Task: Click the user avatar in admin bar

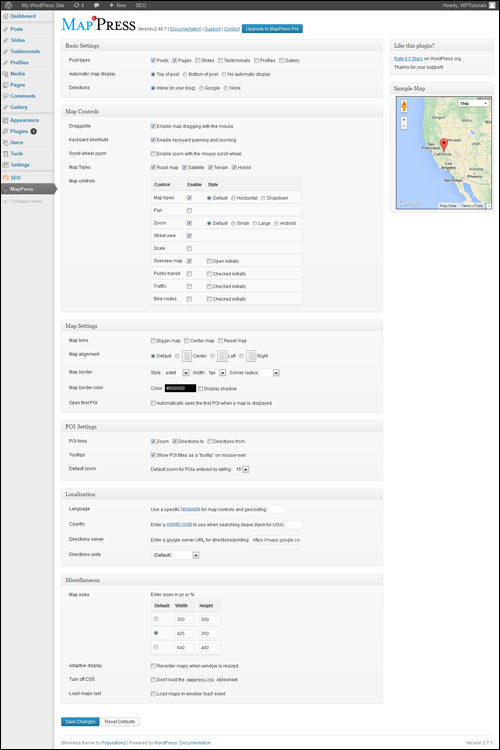Action: (492, 5)
